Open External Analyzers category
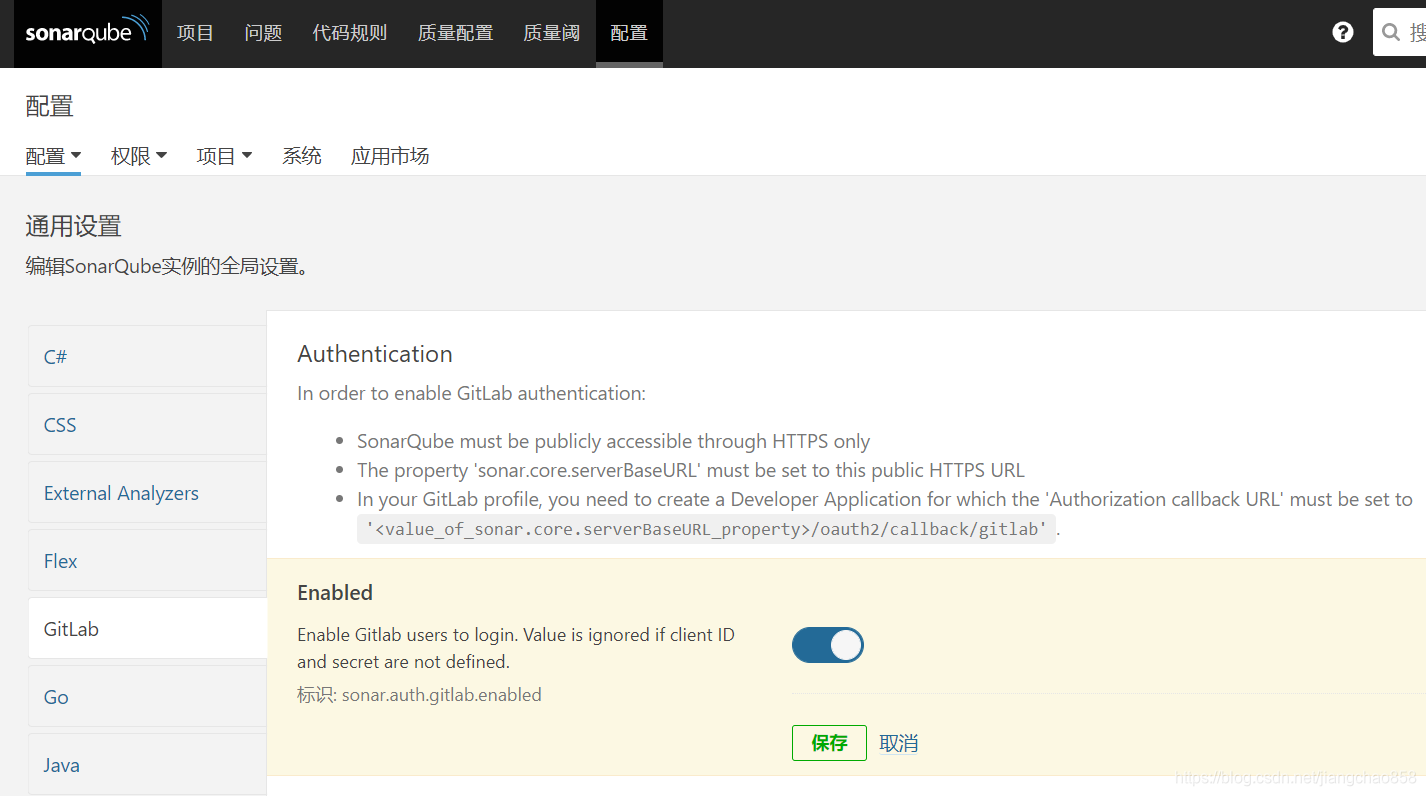The height and width of the screenshot is (796, 1426). (147, 492)
